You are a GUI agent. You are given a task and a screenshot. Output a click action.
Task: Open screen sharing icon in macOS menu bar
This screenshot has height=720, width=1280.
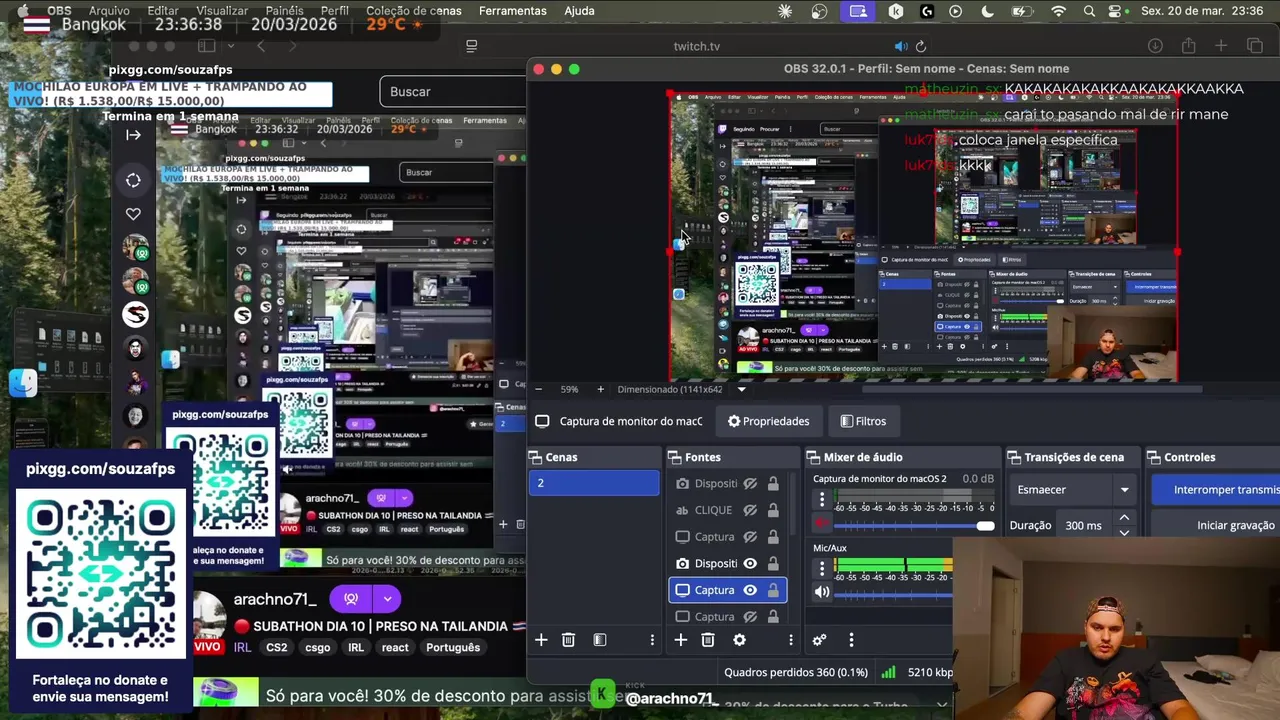858,11
